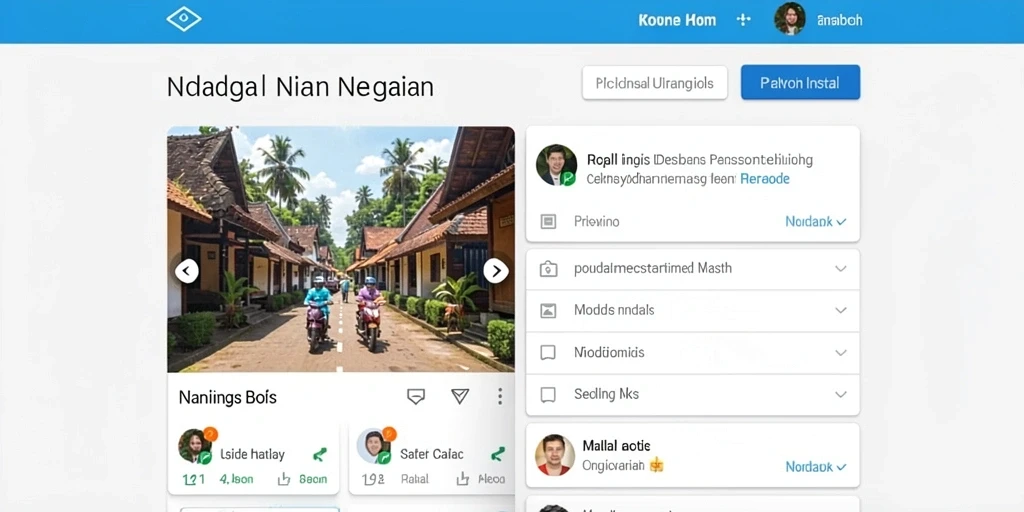Click the green share arrow on Lside hatlay card

click(319, 454)
